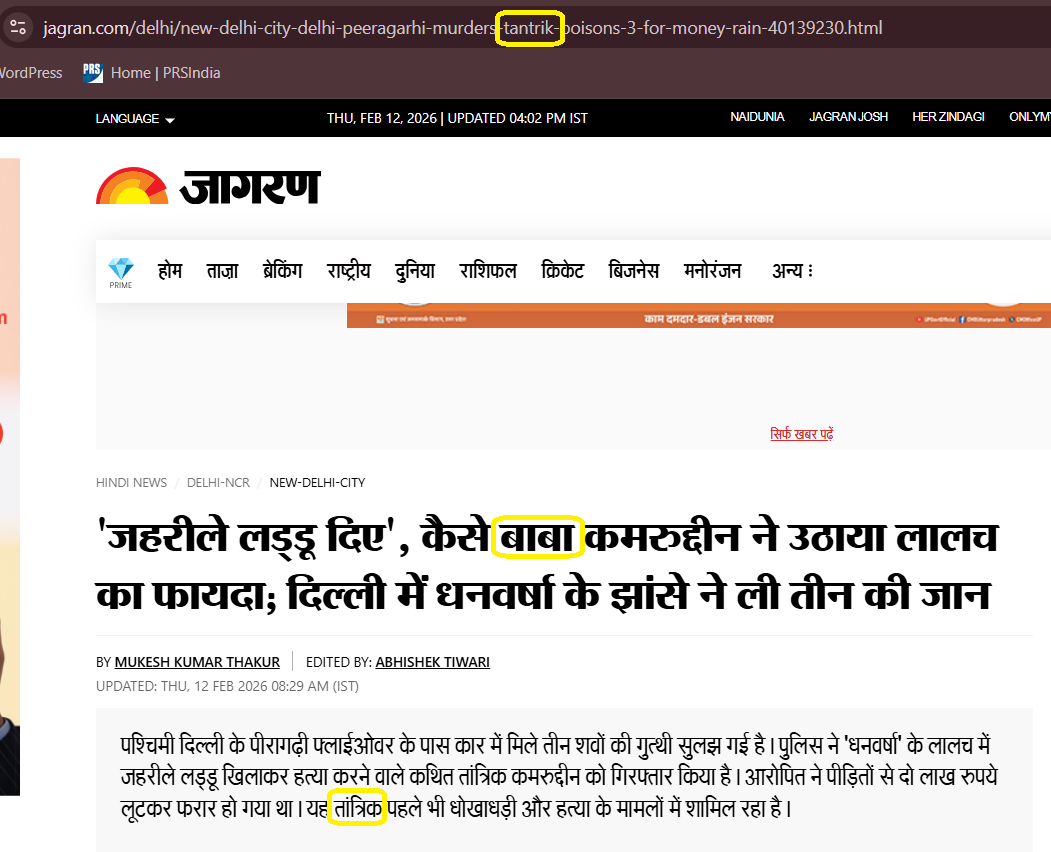
Task: Click the PRSIndia bookmark favicon
Action: [x=93, y=72]
